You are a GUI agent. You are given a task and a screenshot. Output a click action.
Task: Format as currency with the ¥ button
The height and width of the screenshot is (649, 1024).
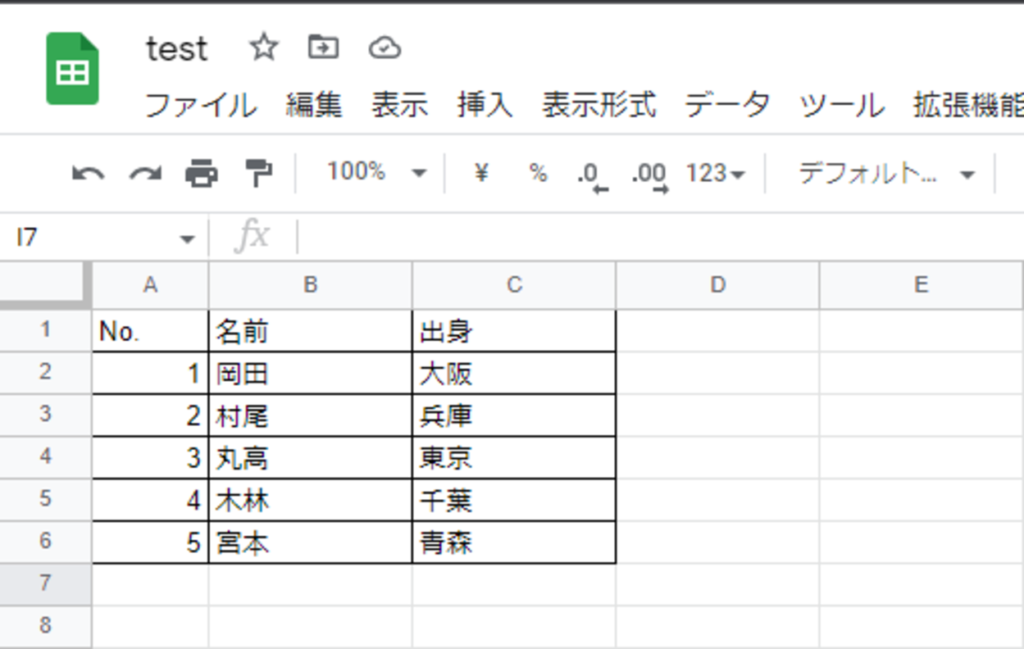(482, 173)
